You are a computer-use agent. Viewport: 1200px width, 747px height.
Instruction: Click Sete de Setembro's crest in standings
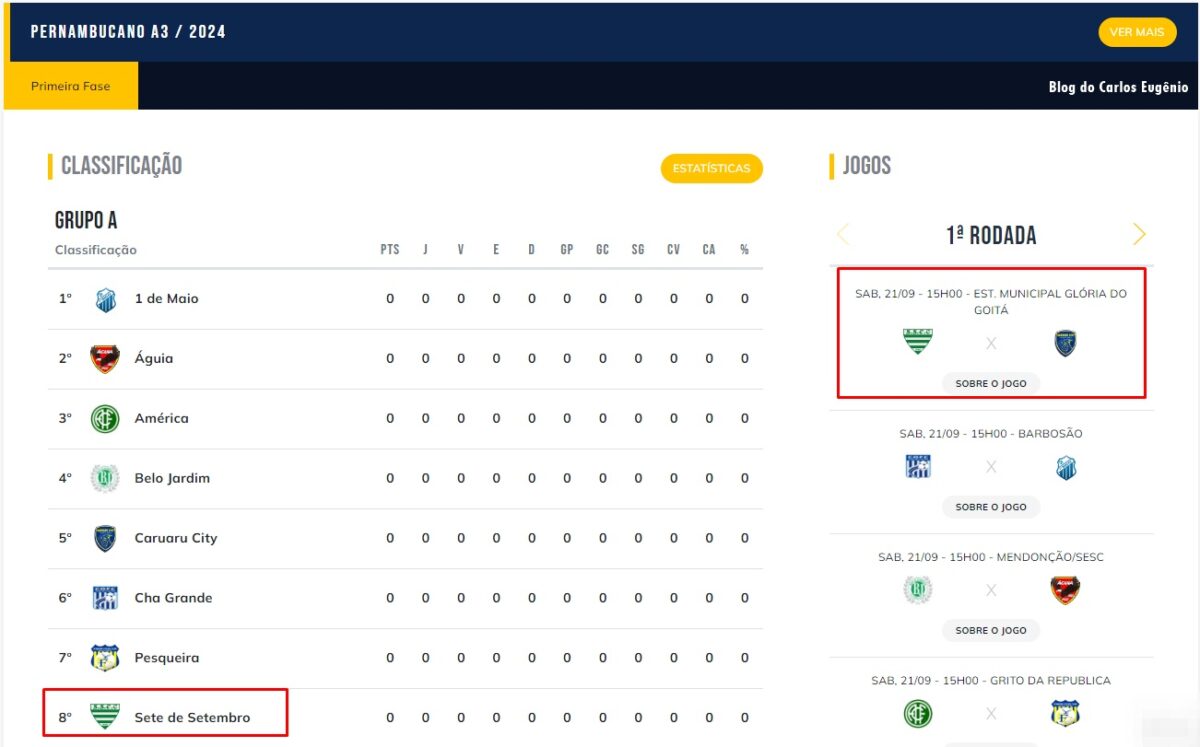click(105, 717)
